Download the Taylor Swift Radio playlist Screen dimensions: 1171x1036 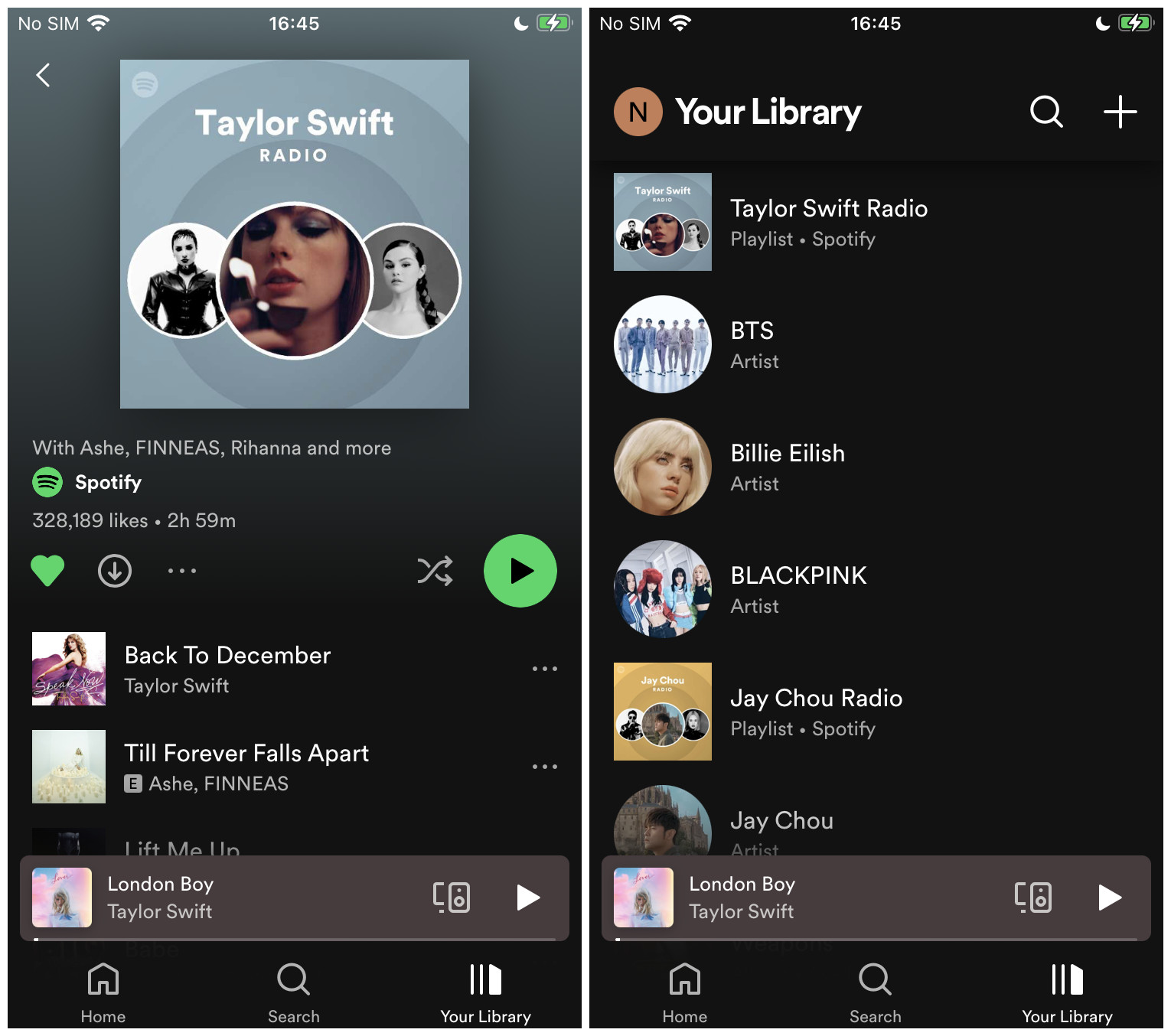[115, 571]
